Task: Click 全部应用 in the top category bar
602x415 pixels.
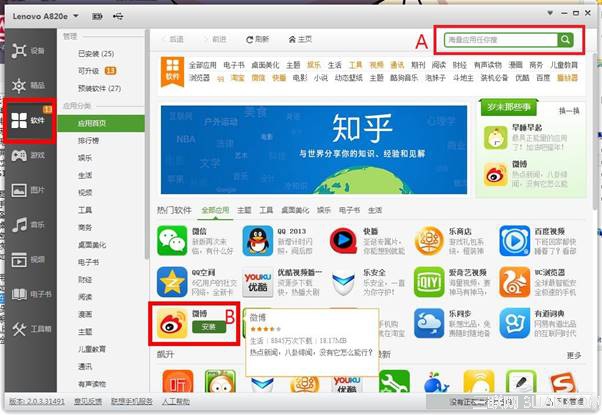Action: point(202,65)
